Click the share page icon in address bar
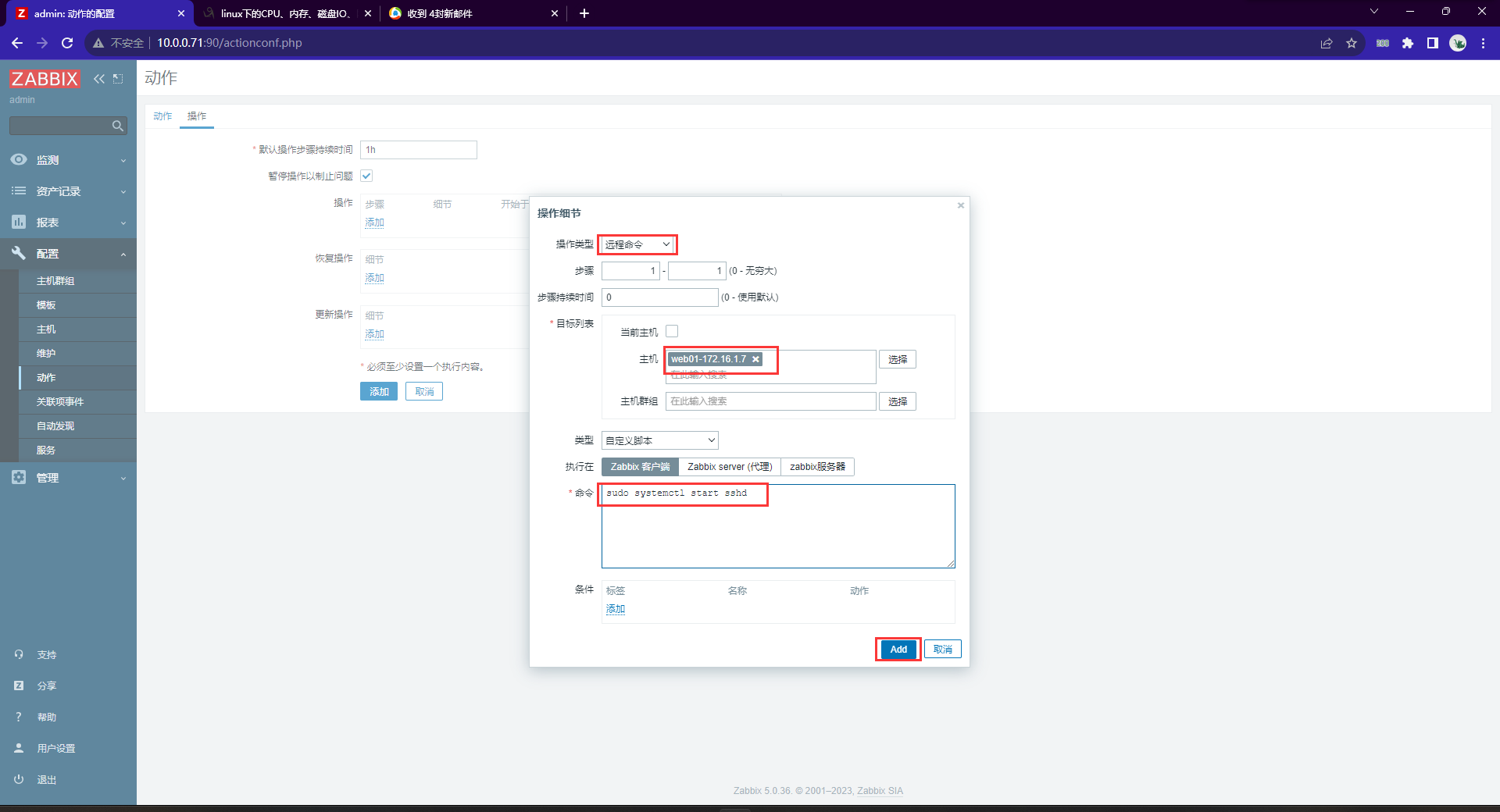 click(1326, 43)
